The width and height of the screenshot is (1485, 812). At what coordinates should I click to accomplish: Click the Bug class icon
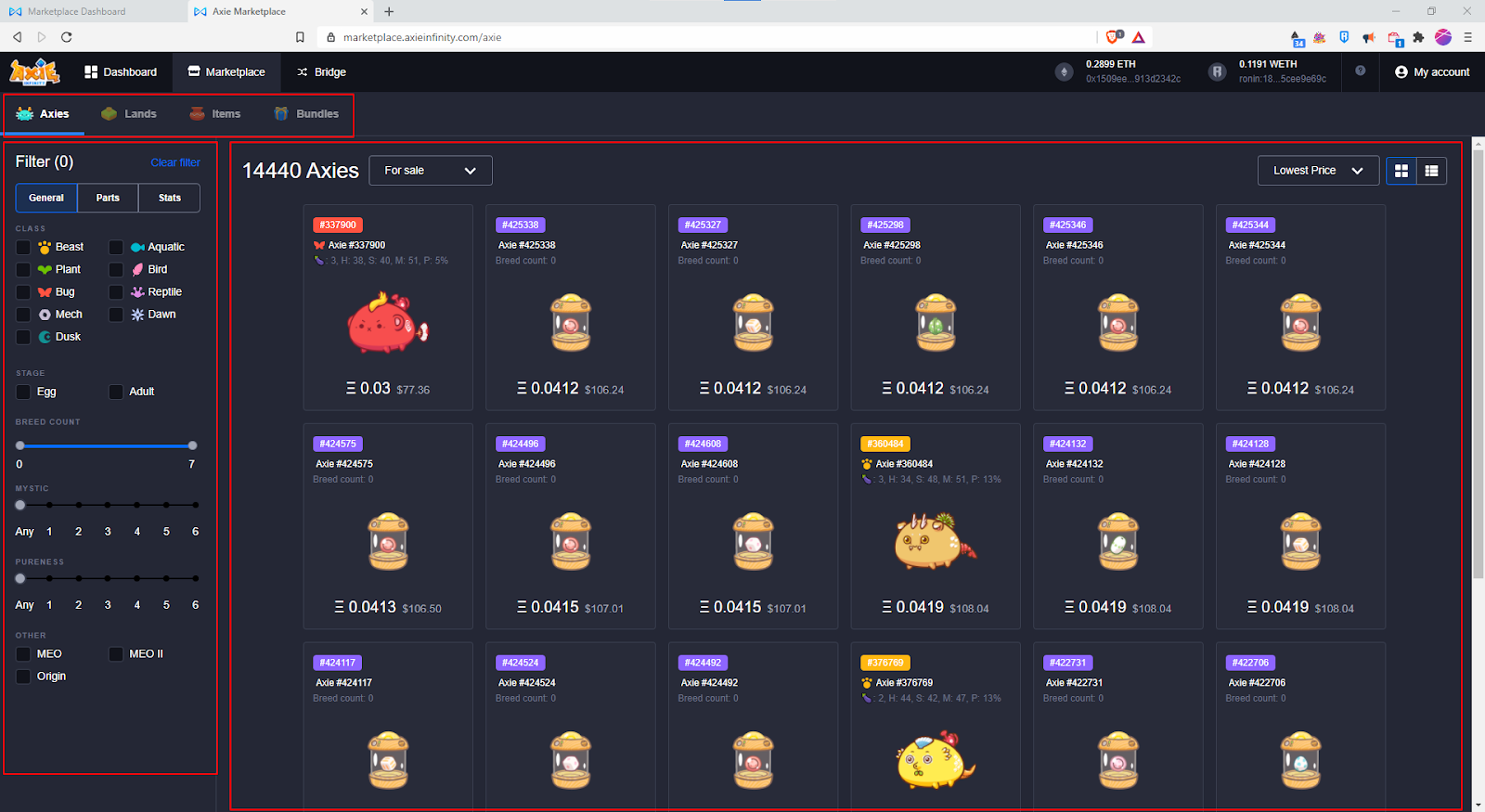45,291
